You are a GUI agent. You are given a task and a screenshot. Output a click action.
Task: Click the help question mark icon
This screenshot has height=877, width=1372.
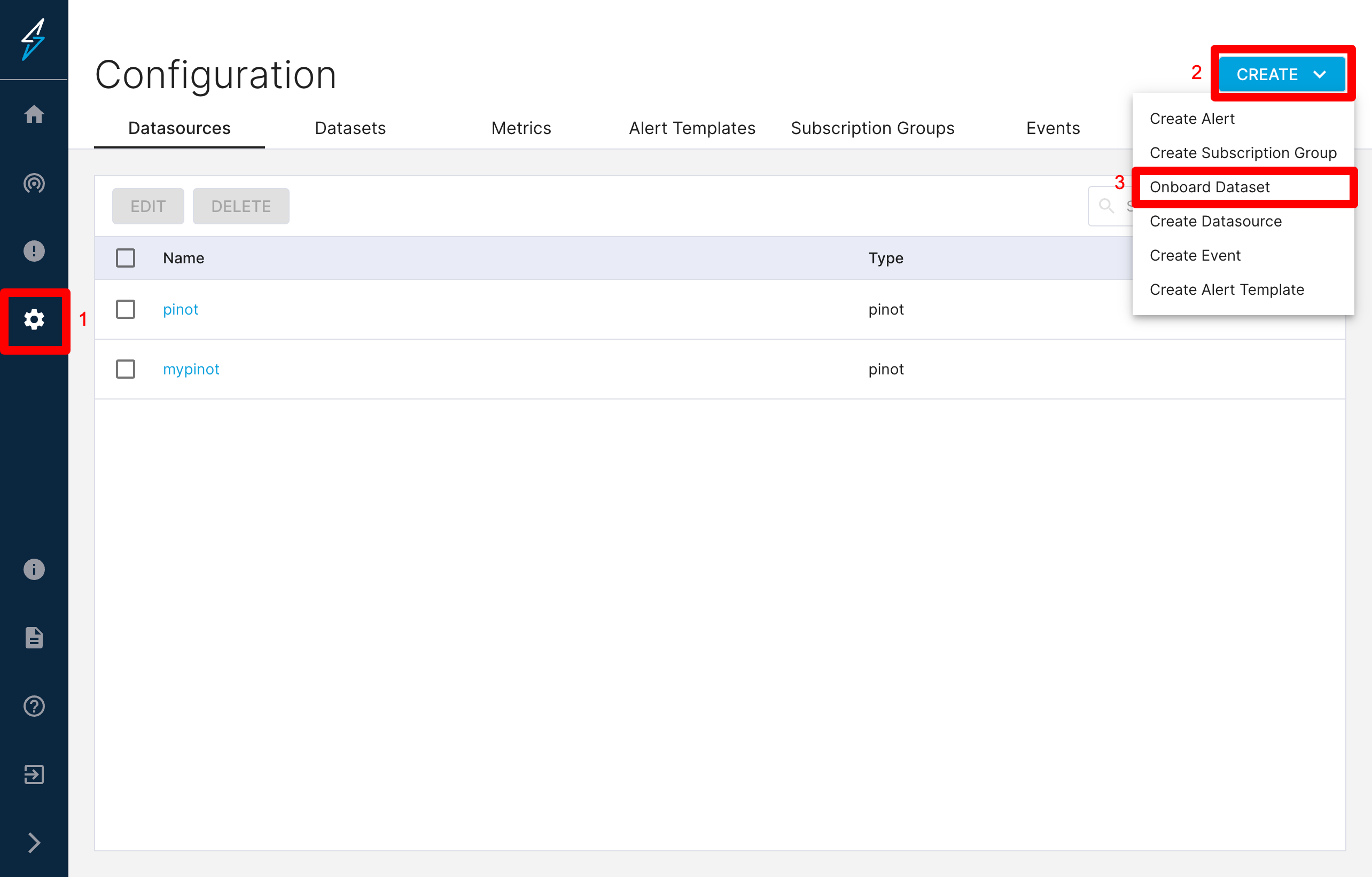[x=34, y=706]
